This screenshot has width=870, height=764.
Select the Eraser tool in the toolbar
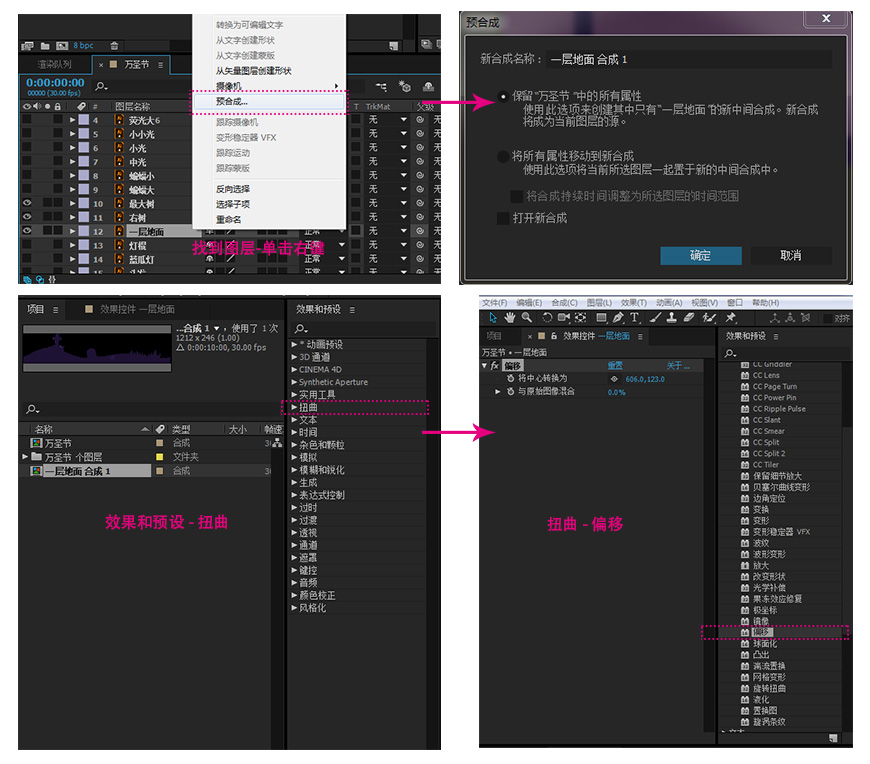(x=689, y=318)
